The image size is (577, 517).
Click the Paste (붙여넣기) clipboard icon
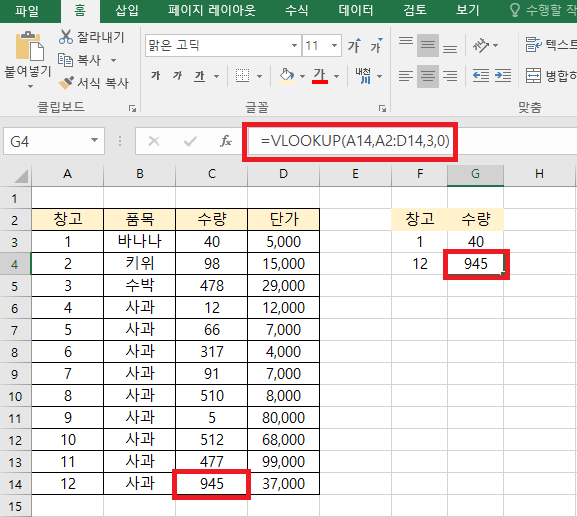[29, 46]
